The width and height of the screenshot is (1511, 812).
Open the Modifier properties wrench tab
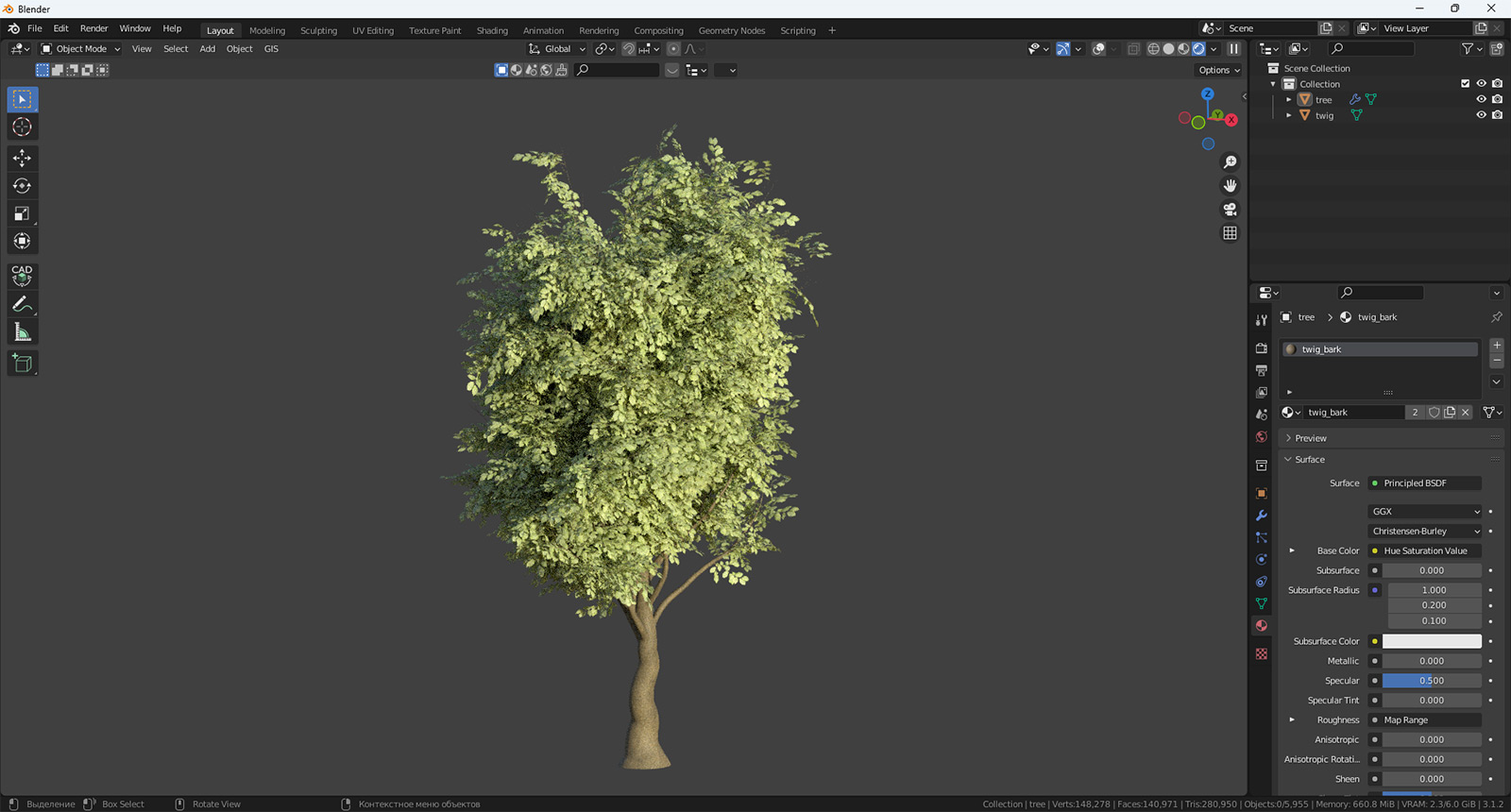(1261, 516)
